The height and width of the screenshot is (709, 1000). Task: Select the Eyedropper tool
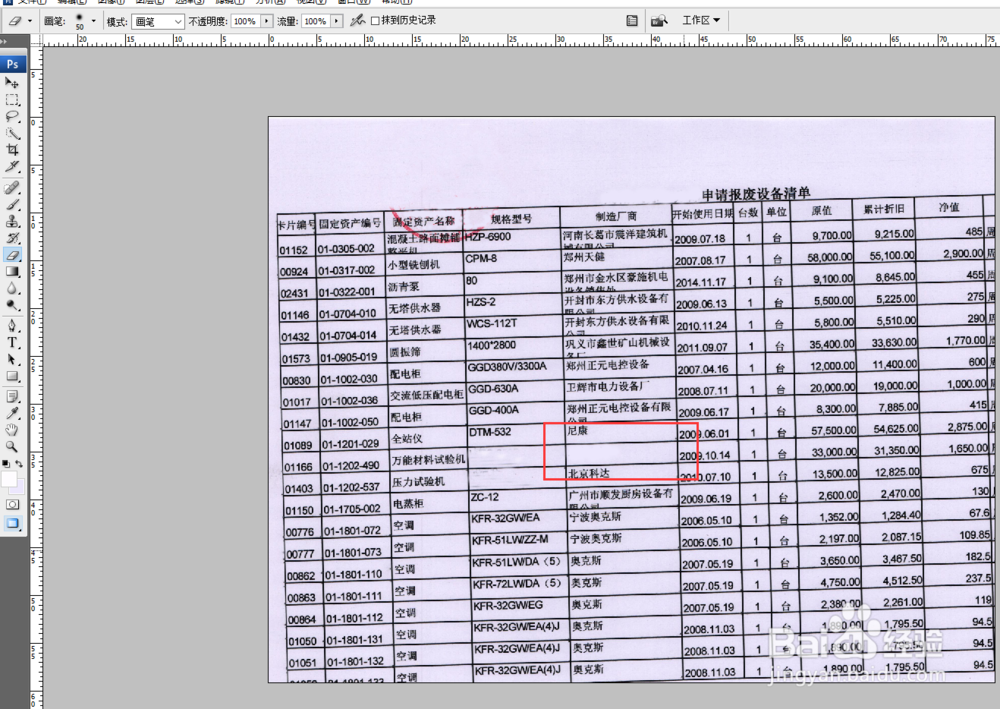[x=12, y=413]
